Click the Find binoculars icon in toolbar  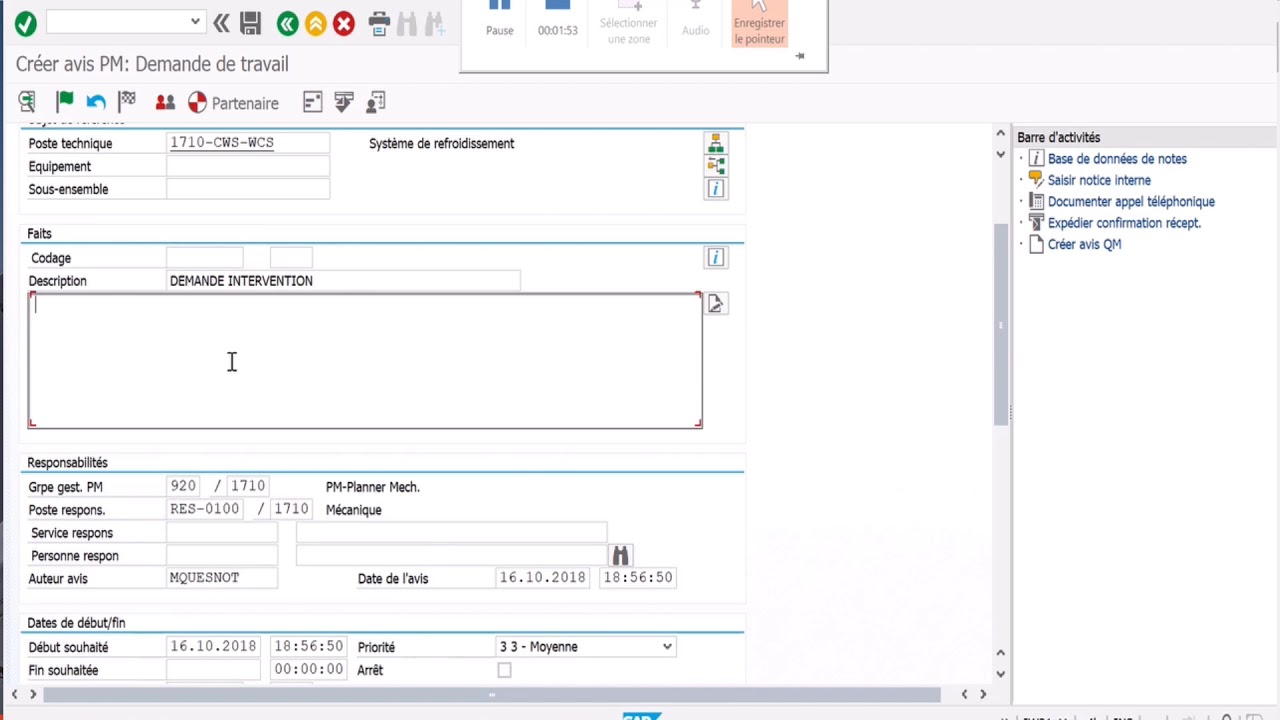[x=407, y=22]
